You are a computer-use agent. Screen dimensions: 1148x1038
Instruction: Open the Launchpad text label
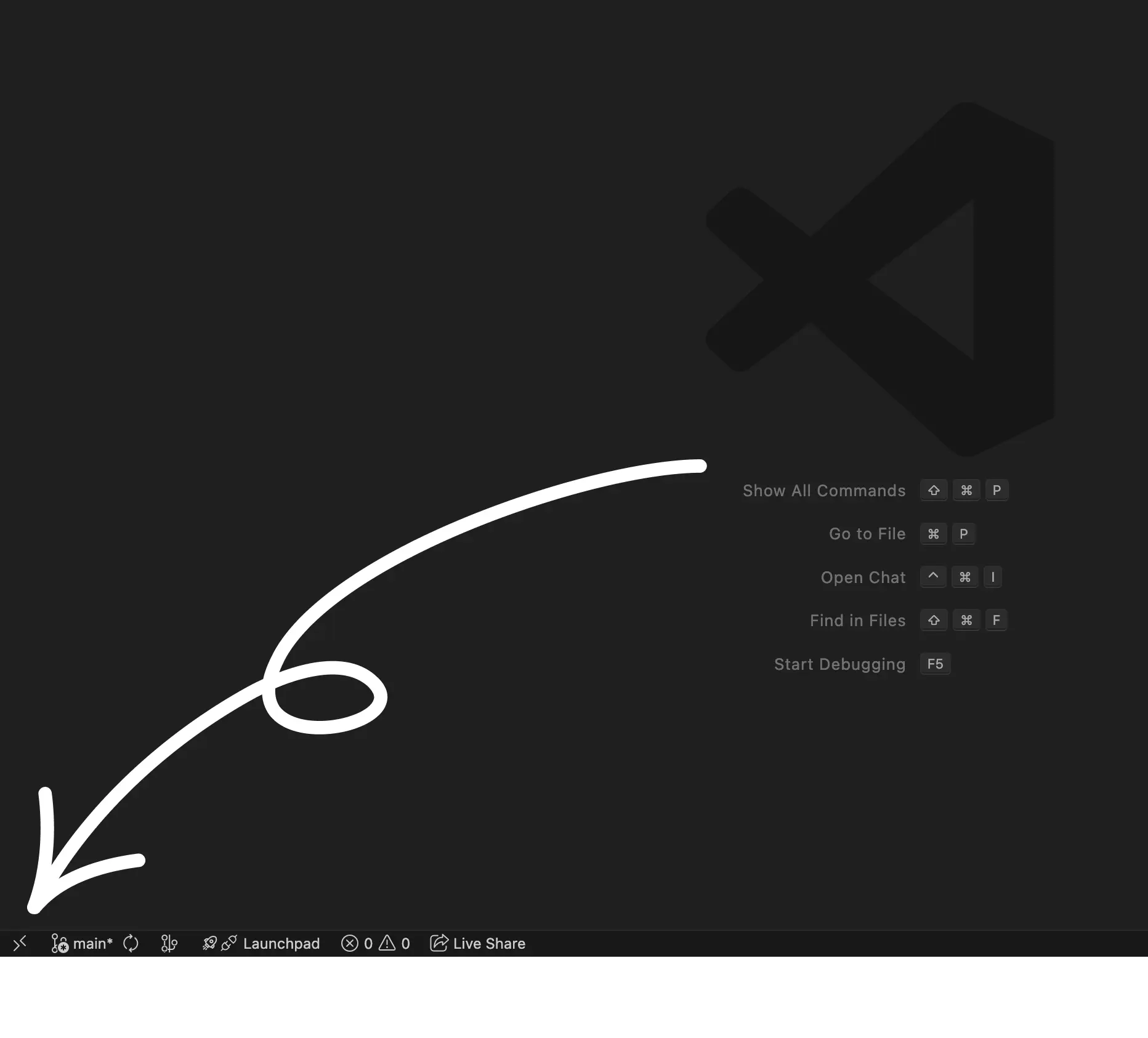click(281, 943)
